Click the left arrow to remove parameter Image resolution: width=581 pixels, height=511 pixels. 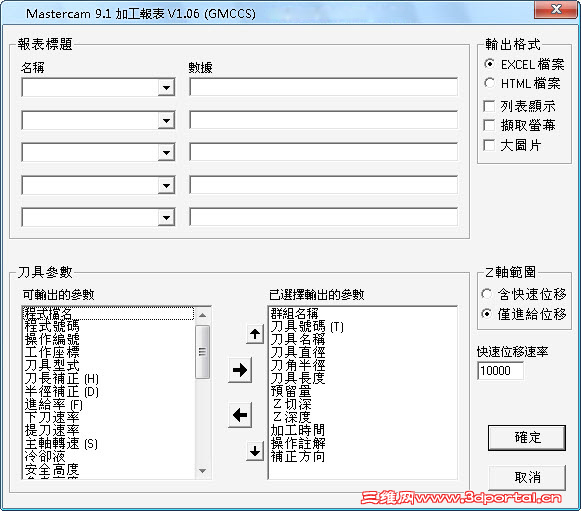tap(240, 415)
